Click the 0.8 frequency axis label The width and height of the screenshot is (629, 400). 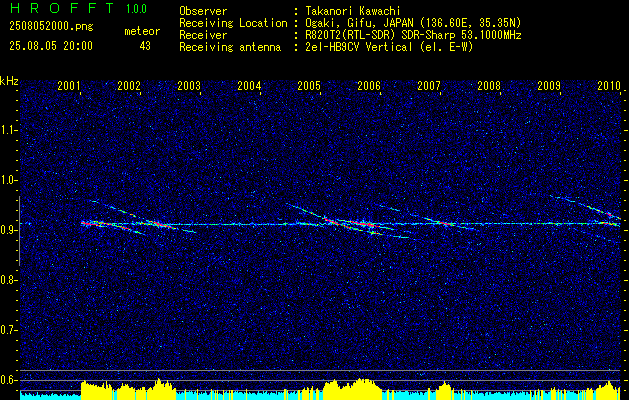point(8,280)
